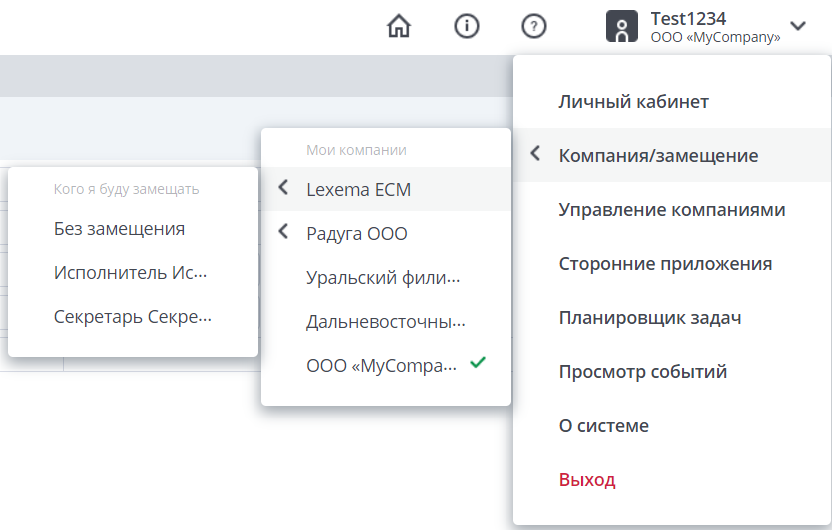832x530 pixels.
Task: Click the user avatar icon
Action: point(622,27)
